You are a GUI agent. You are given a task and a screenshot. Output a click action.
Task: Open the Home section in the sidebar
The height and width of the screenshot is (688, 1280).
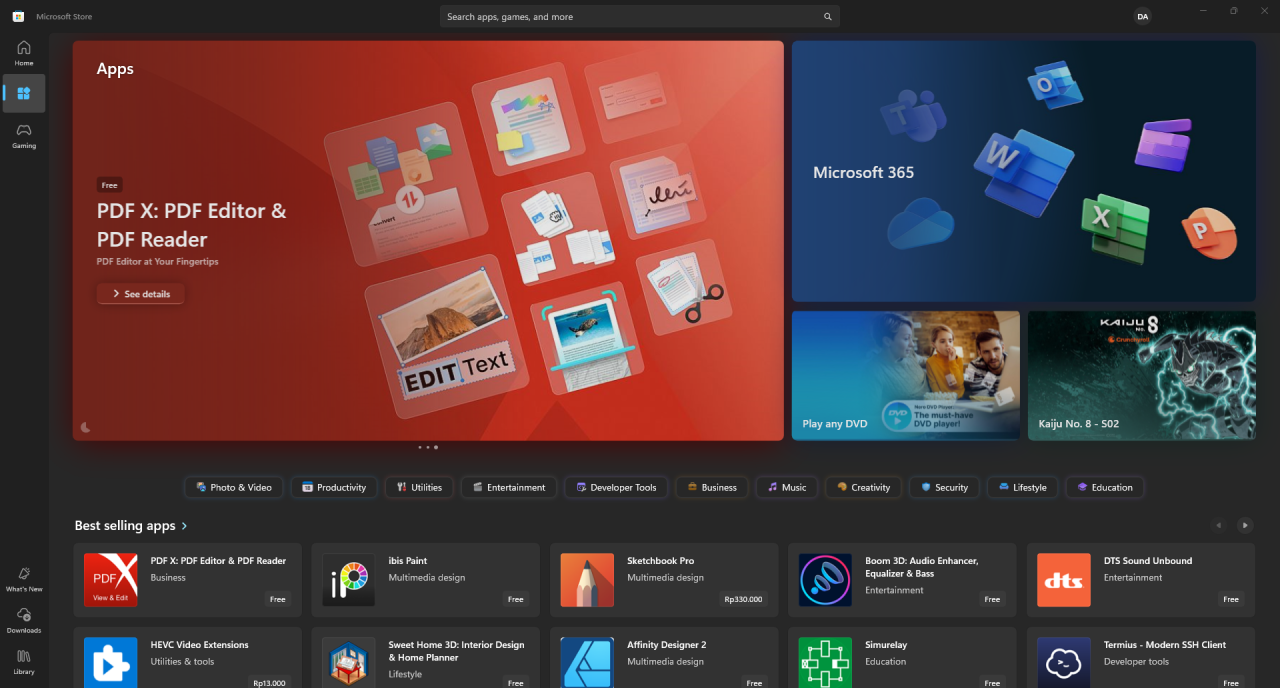click(x=23, y=51)
